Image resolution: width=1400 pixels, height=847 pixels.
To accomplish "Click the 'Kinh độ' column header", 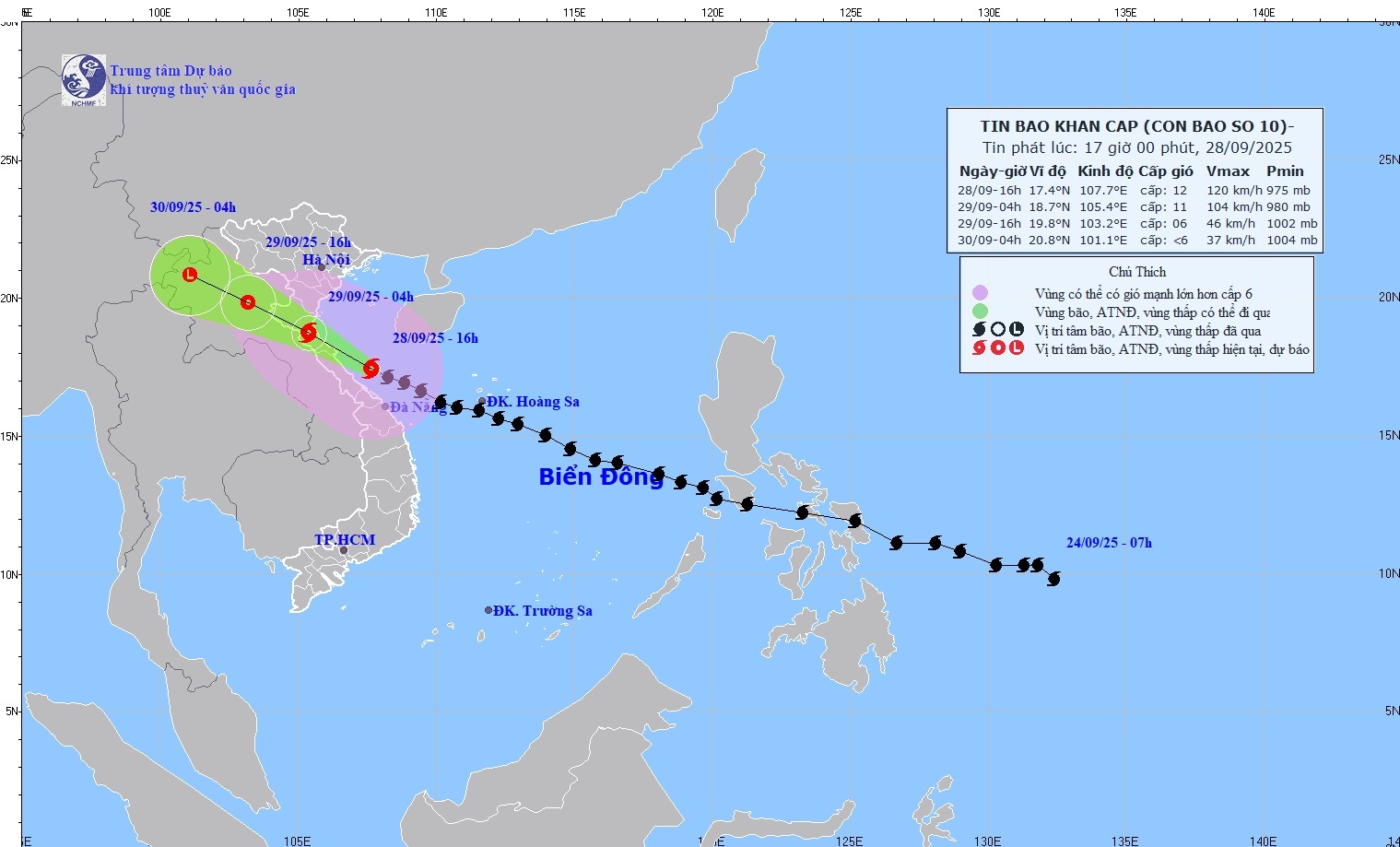I will click(x=1105, y=171).
